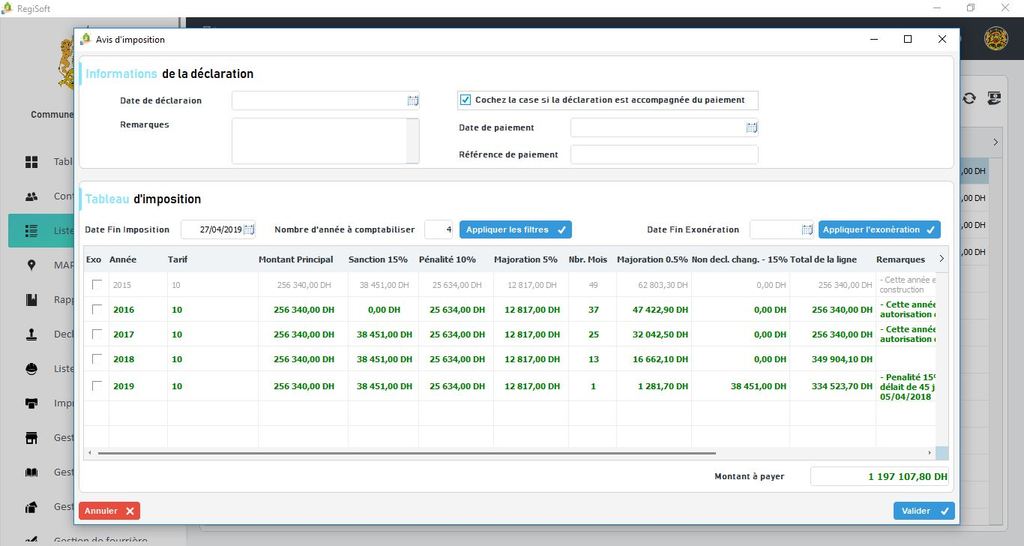Tick the Exo checkbox for year 2016
The image size is (1024, 546).
point(97,310)
